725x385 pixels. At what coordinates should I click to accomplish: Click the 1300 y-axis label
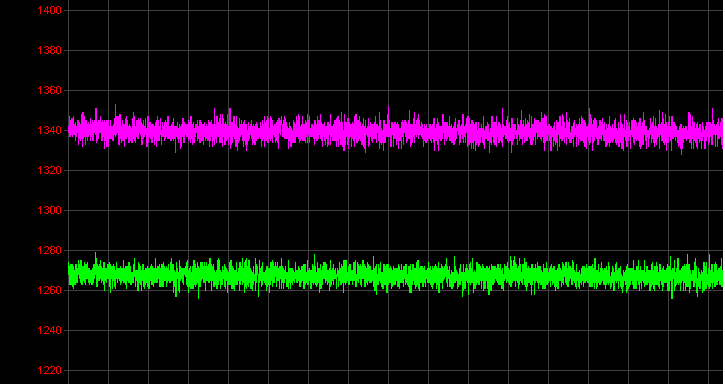(x=49, y=210)
